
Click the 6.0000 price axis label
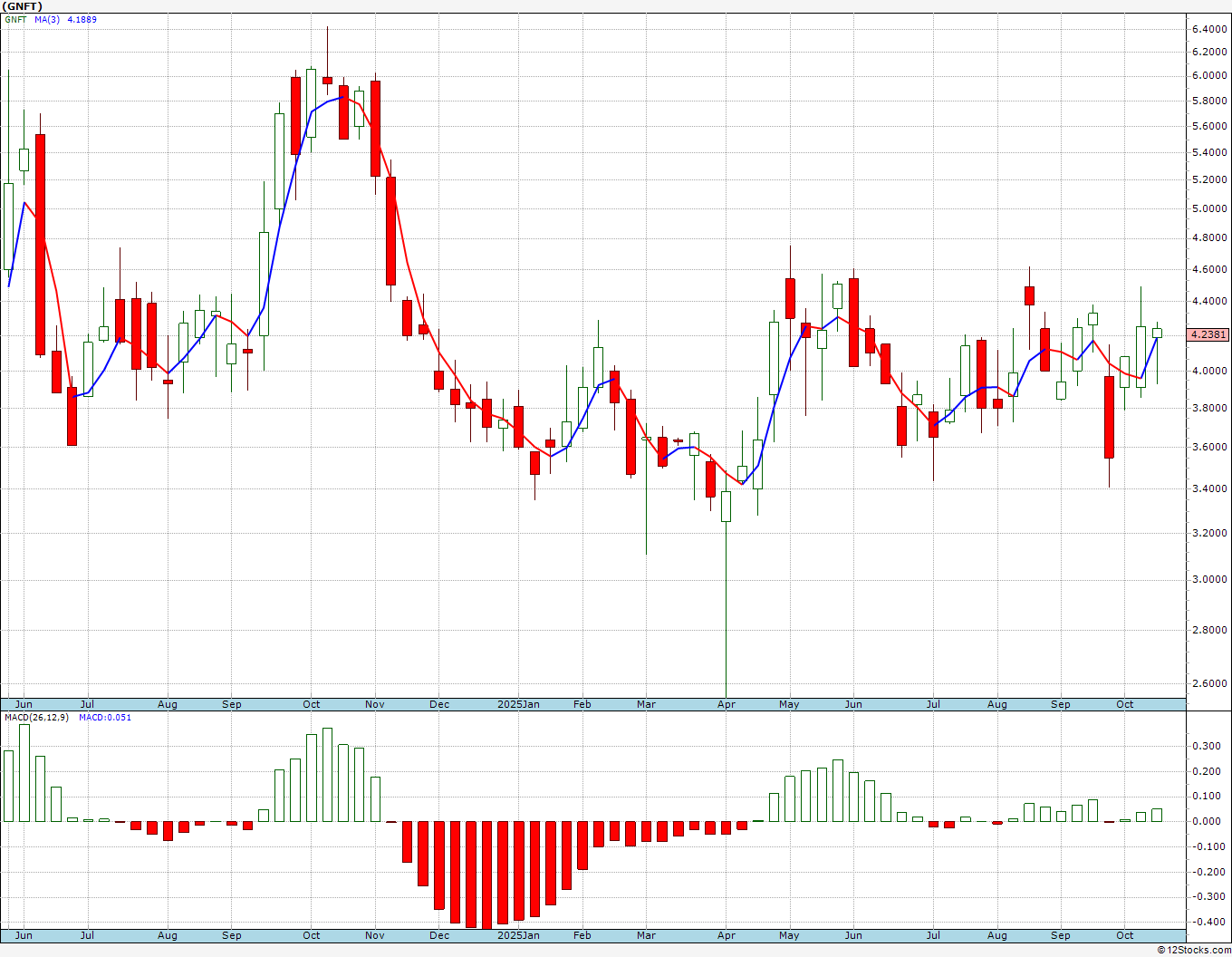click(x=1209, y=75)
